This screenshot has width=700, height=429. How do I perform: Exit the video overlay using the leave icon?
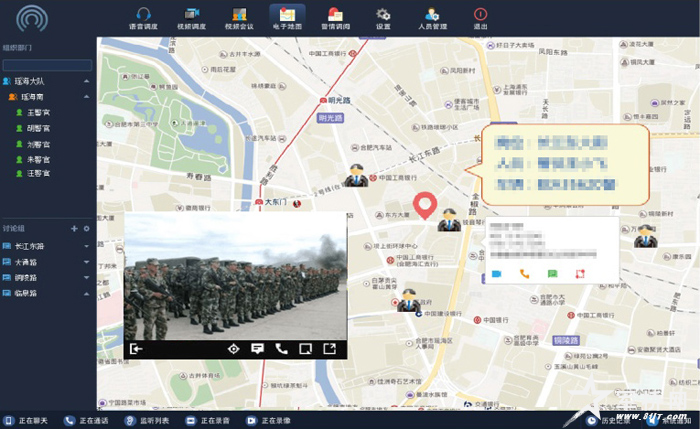point(135,349)
